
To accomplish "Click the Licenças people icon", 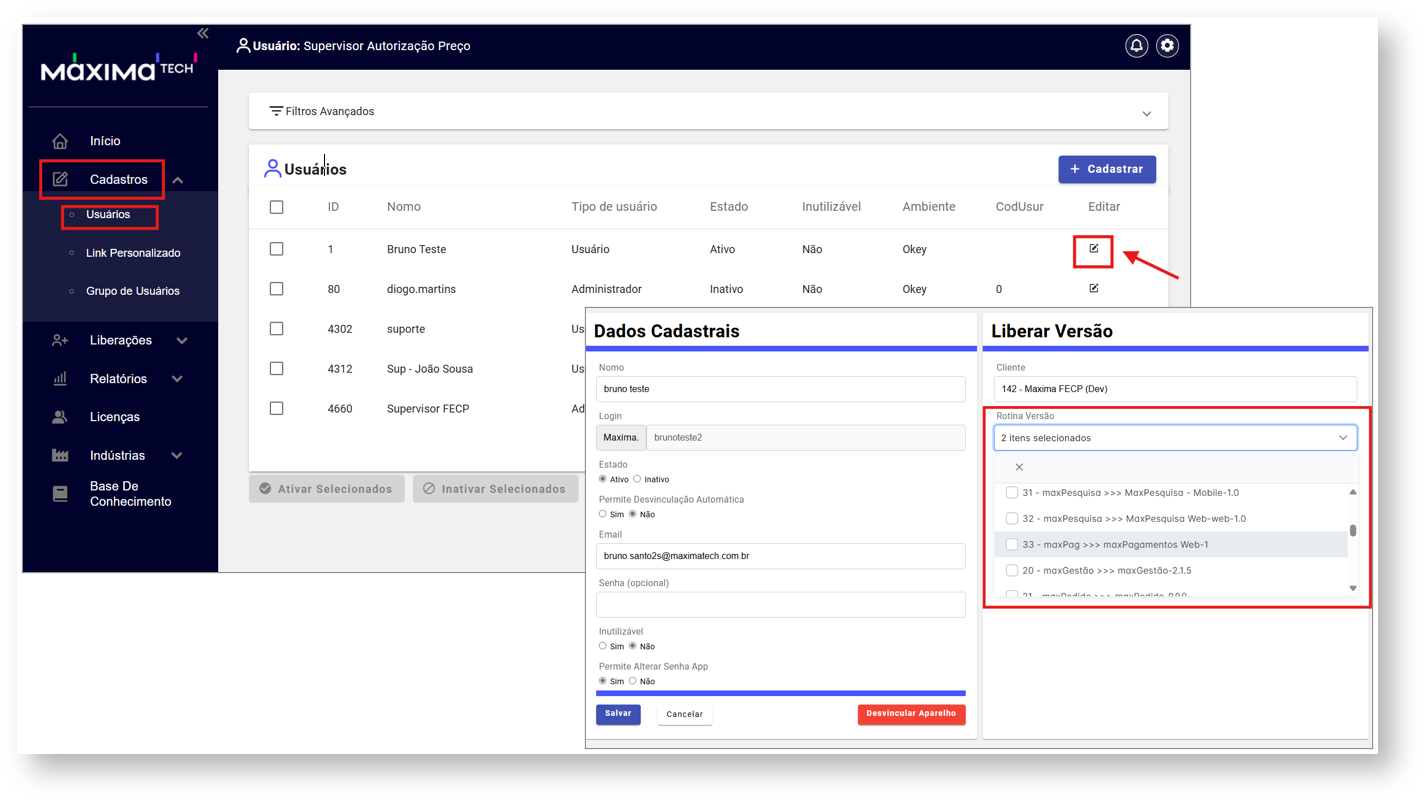I will coord(60,417).
